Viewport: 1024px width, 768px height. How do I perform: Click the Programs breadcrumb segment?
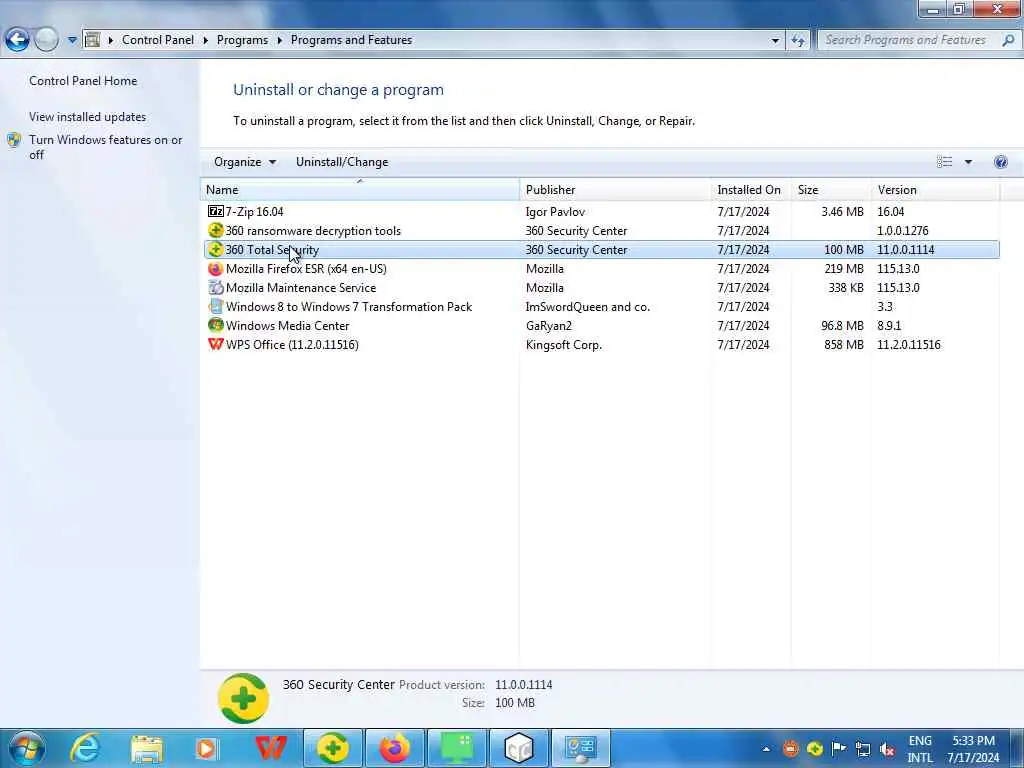click(x=242, y=40)
